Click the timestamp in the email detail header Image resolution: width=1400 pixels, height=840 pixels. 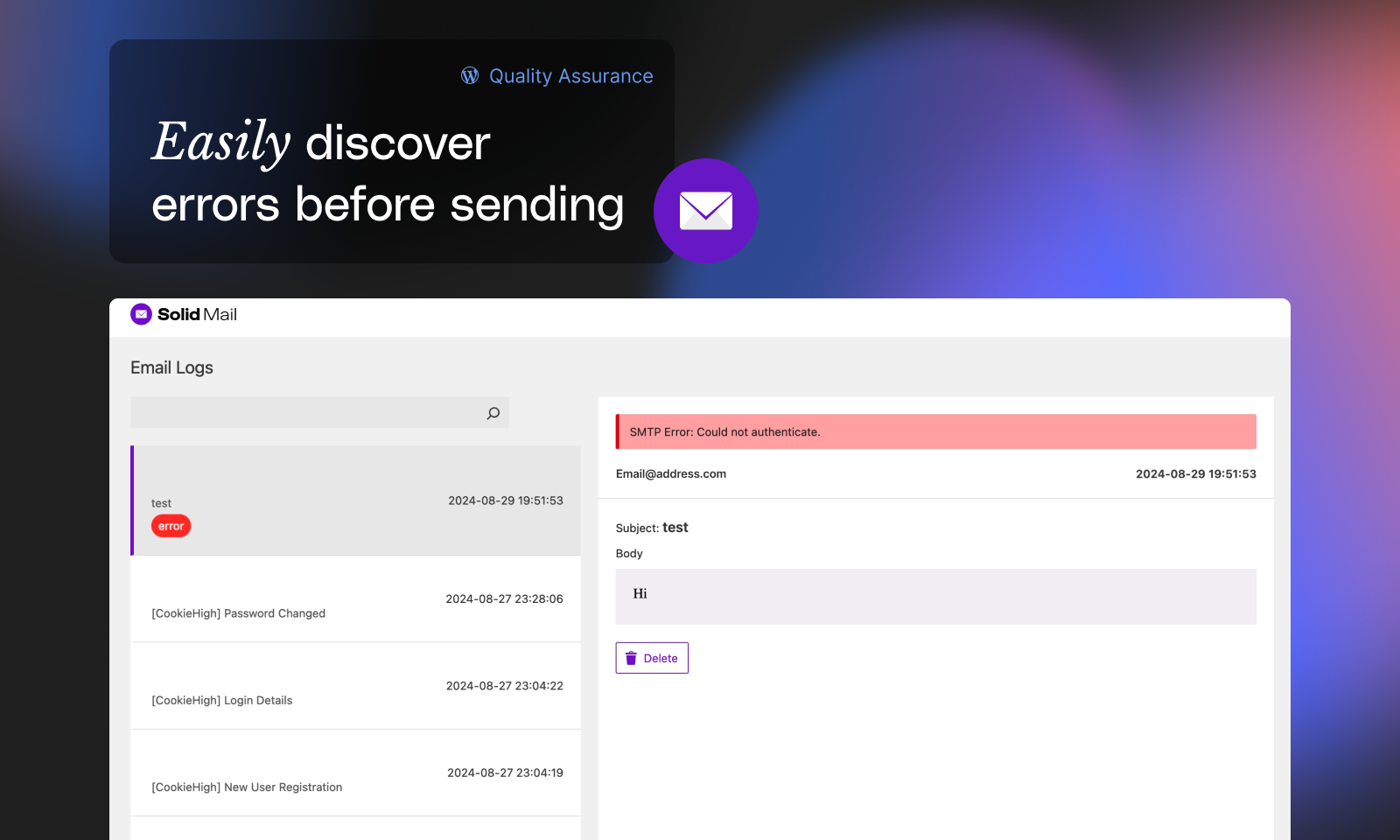[x=1195, y=474]
